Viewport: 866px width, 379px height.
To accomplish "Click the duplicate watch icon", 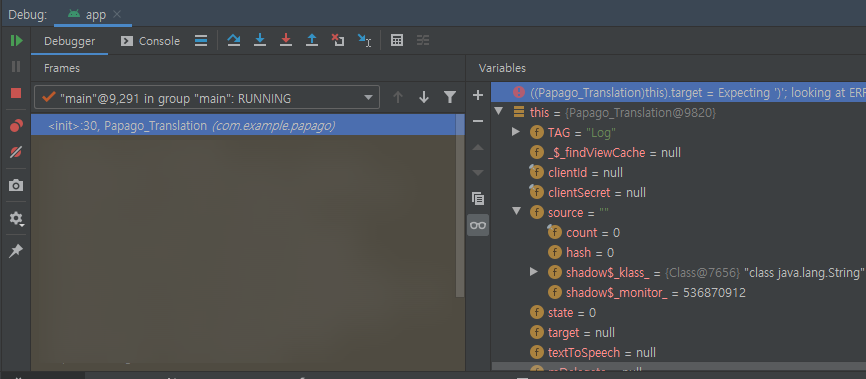I will (478, 198).
